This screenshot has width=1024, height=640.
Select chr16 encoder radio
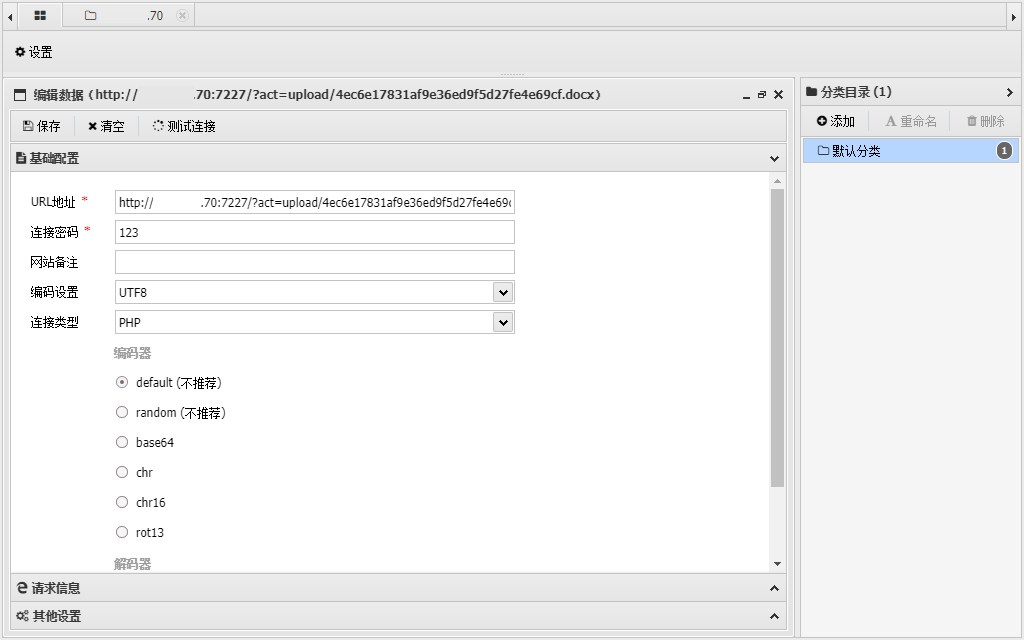[x=121, y=502]
